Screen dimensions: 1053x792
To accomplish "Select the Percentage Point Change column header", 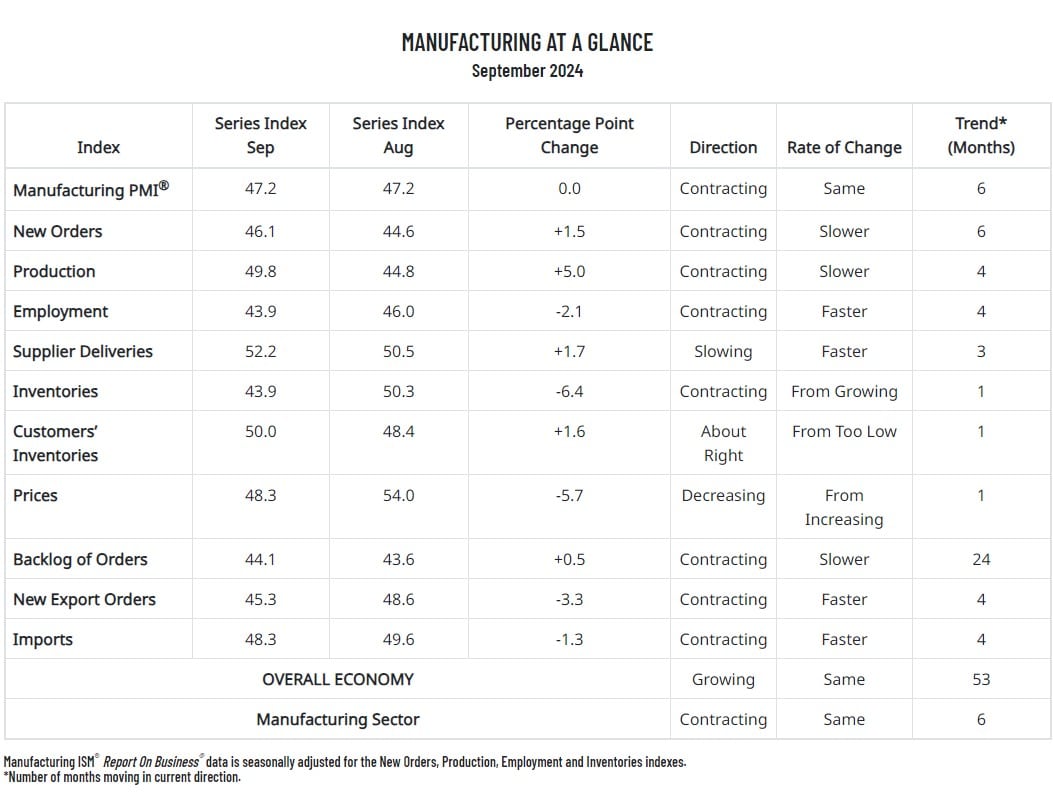I will pos(569,135).
